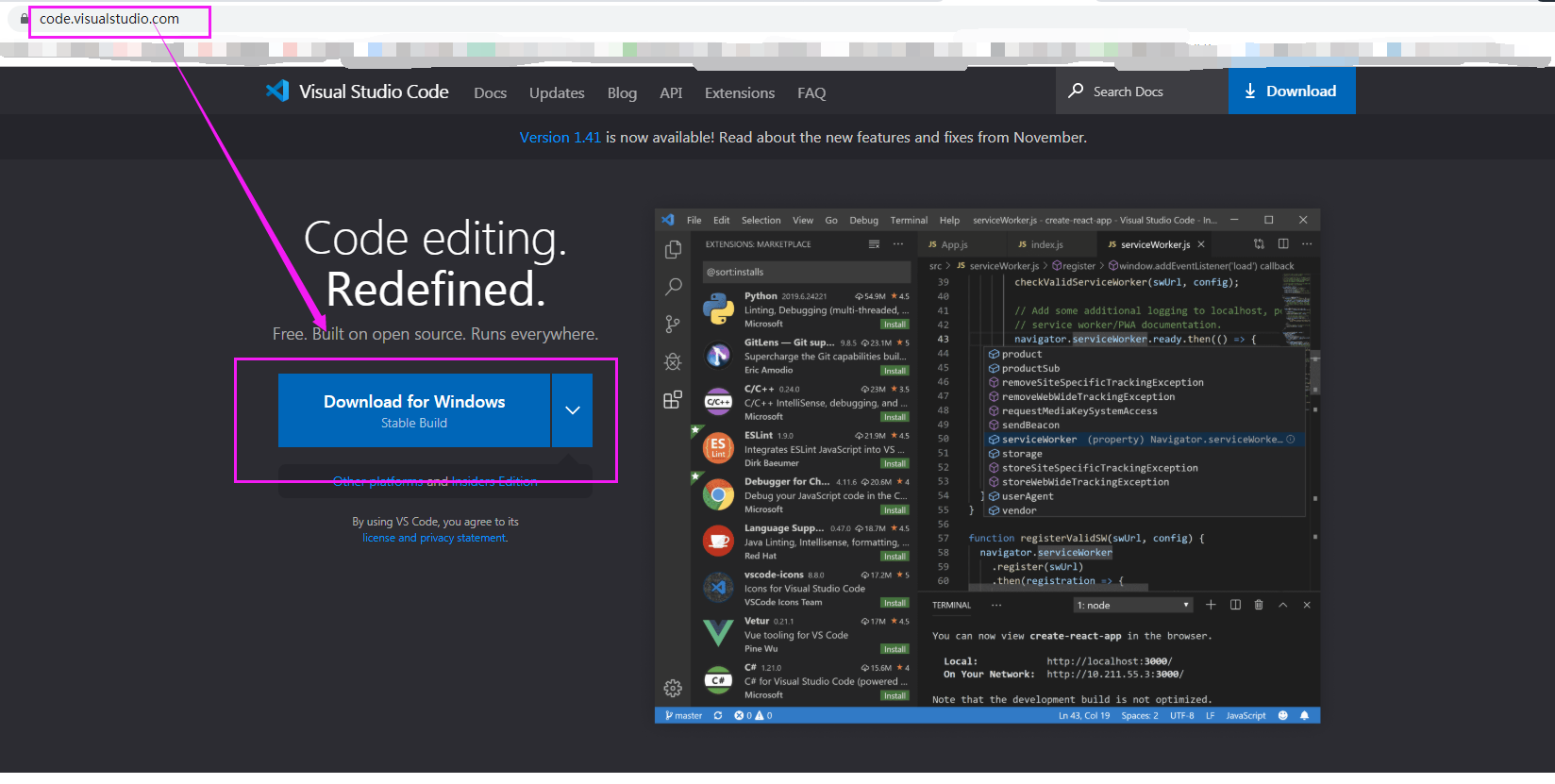Image resolution: width=1555 pixels, height=784 pixels.
Task: Click the sync changes icon in status bar
Action: [718, 715]
